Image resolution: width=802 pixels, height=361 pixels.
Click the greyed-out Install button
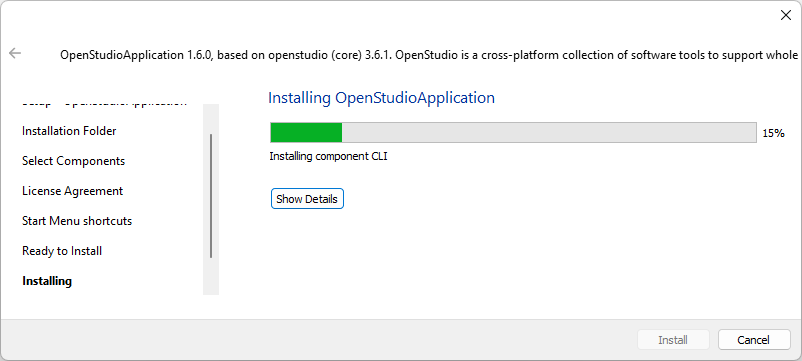[673, 340]
